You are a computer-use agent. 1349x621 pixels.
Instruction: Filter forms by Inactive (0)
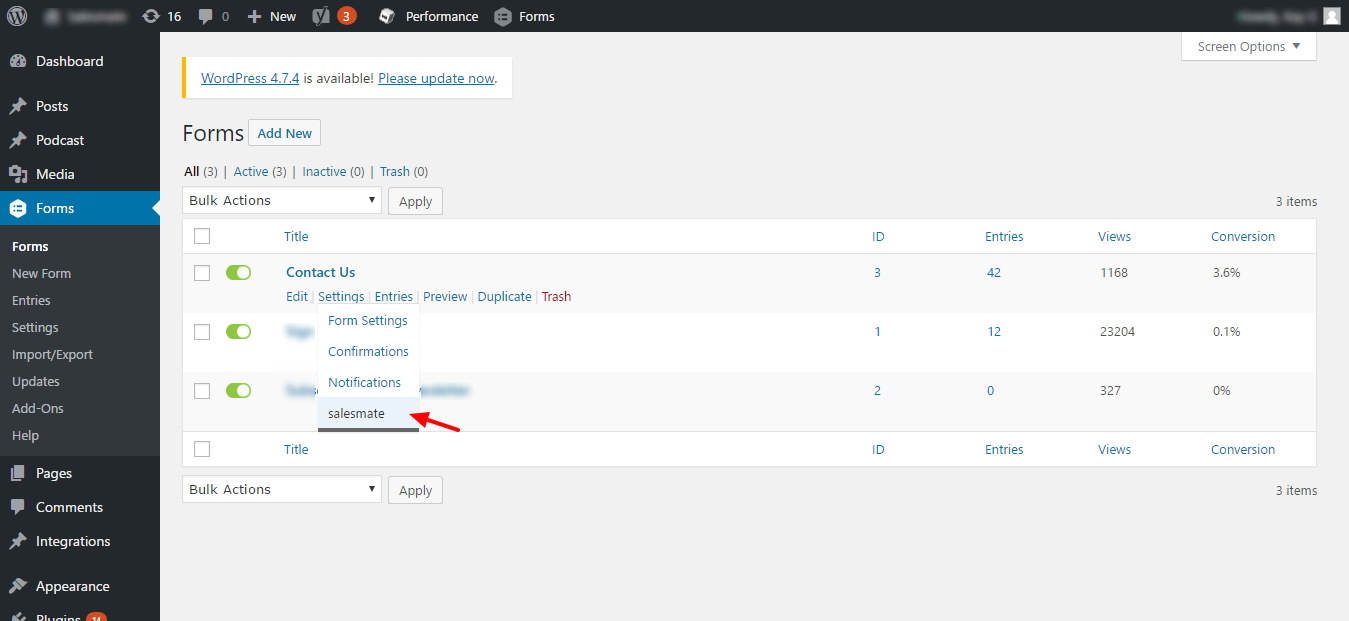coord(334,171)
